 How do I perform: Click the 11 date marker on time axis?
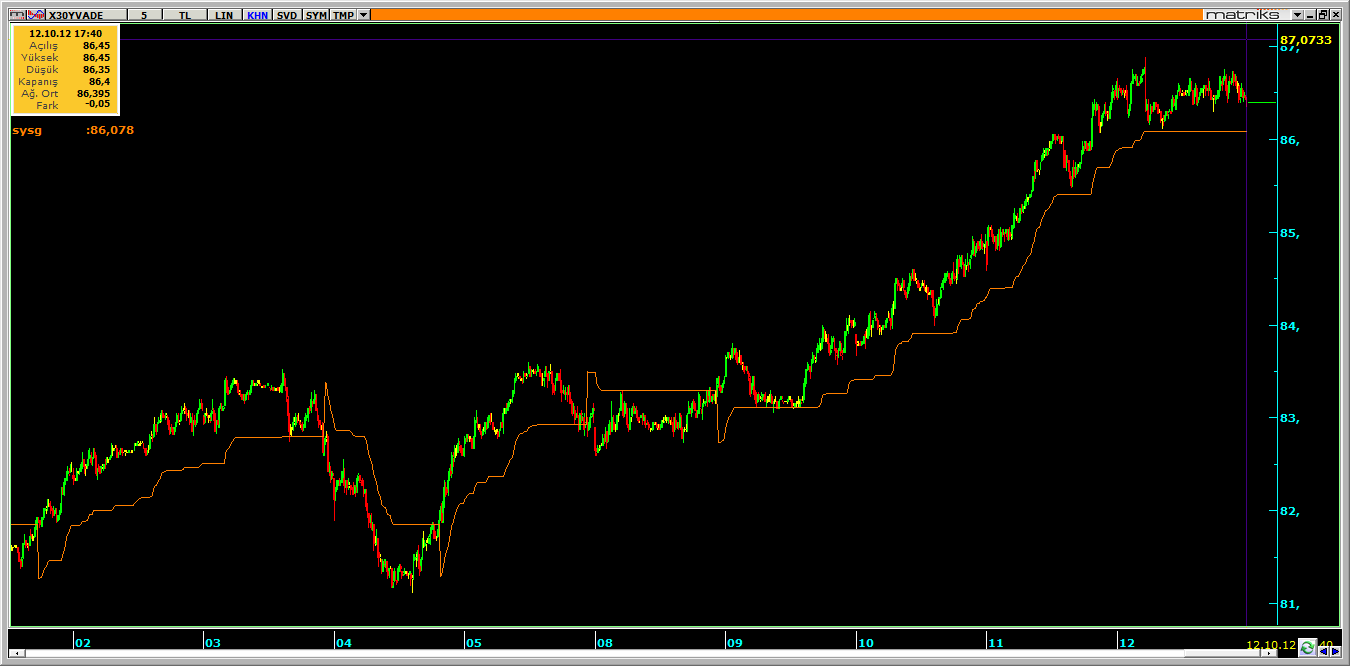point(995,643)
